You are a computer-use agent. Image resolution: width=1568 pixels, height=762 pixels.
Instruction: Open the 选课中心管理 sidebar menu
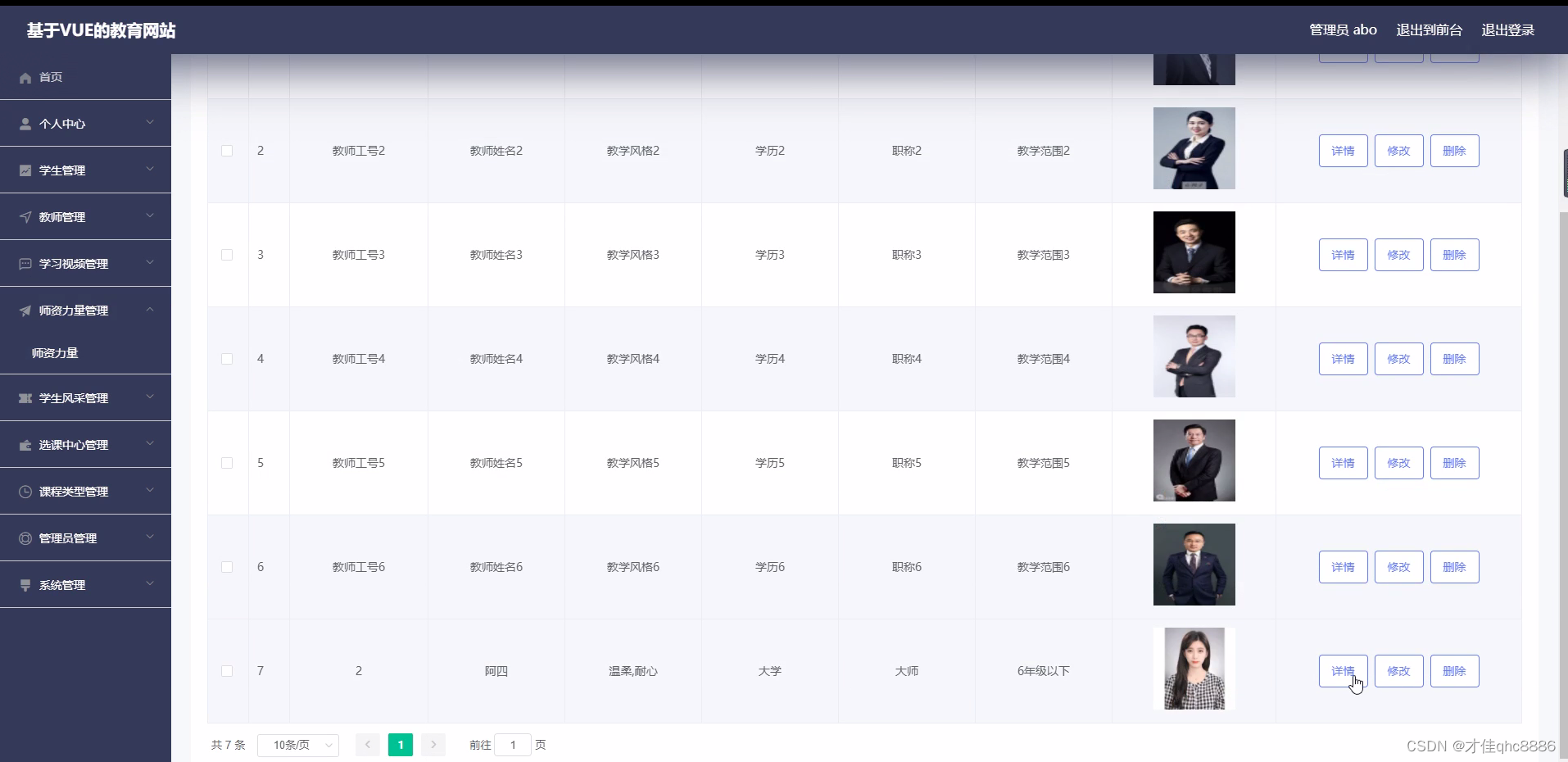[85, 445]
